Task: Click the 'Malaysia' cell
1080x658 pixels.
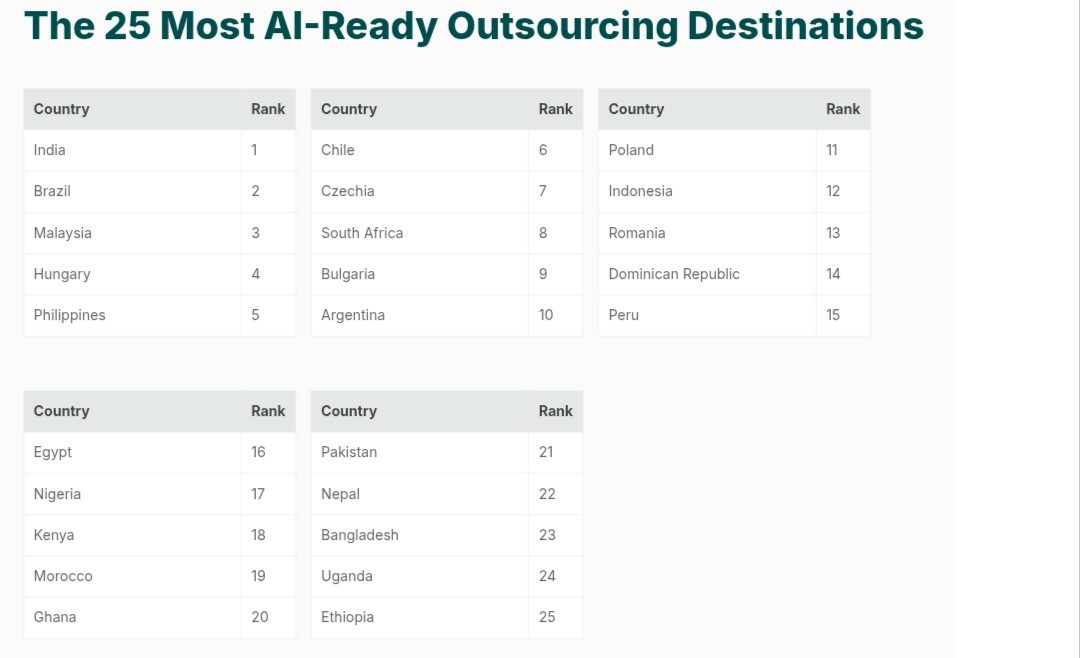Action: 132,233
